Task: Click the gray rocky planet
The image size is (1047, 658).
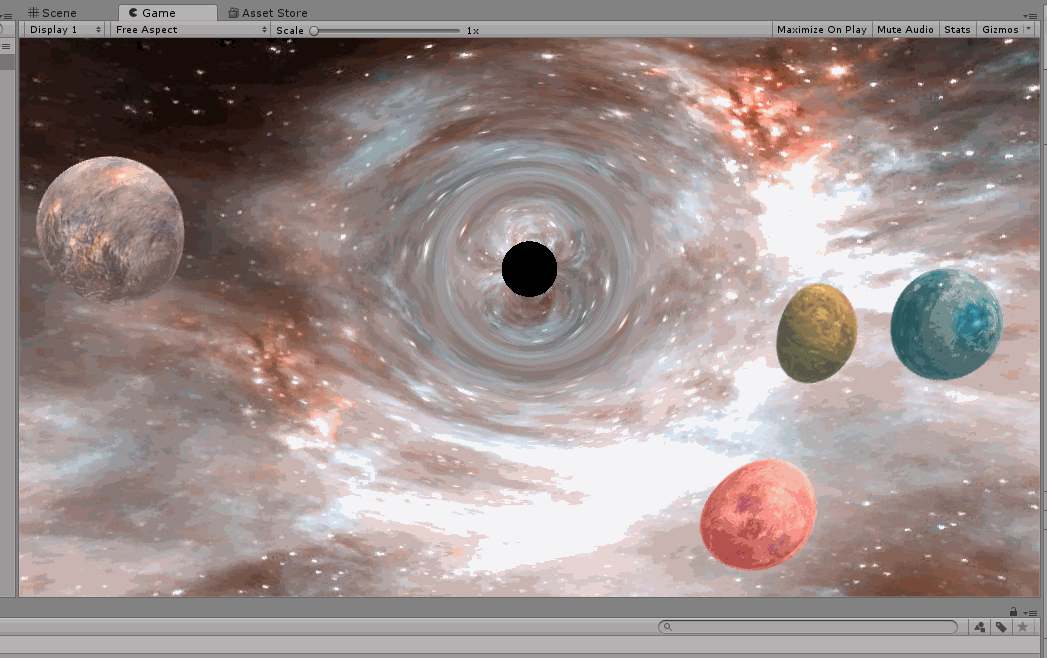Action: click(110, 229)
